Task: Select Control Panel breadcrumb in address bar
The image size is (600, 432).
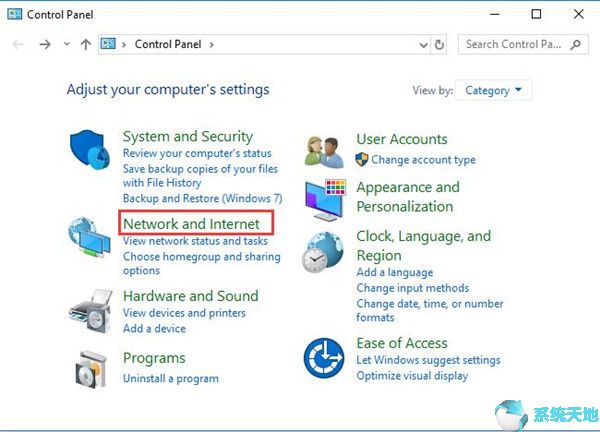Action: (x=167, y=45)
